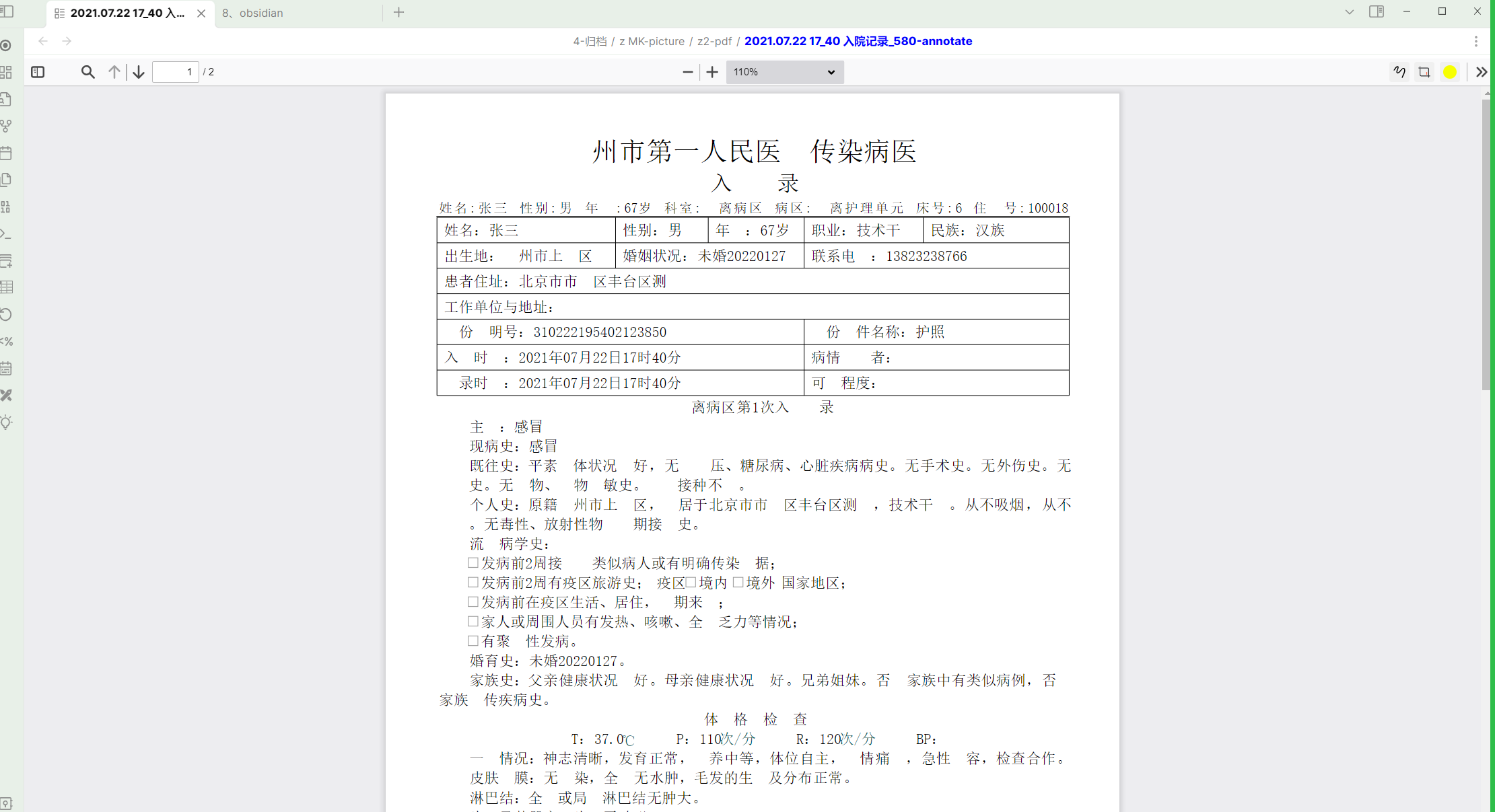Click ID number '310222195402123850'
The height and width of the screenshot is (812, 1495).
point(600,332)
